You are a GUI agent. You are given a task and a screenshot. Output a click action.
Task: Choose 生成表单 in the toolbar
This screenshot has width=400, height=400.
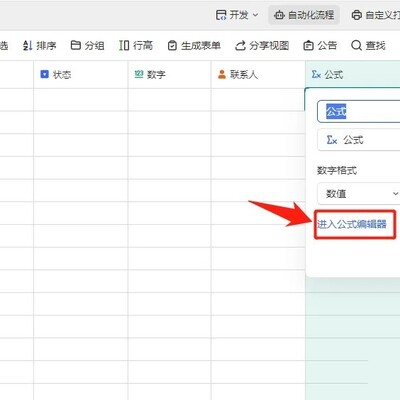194,45
